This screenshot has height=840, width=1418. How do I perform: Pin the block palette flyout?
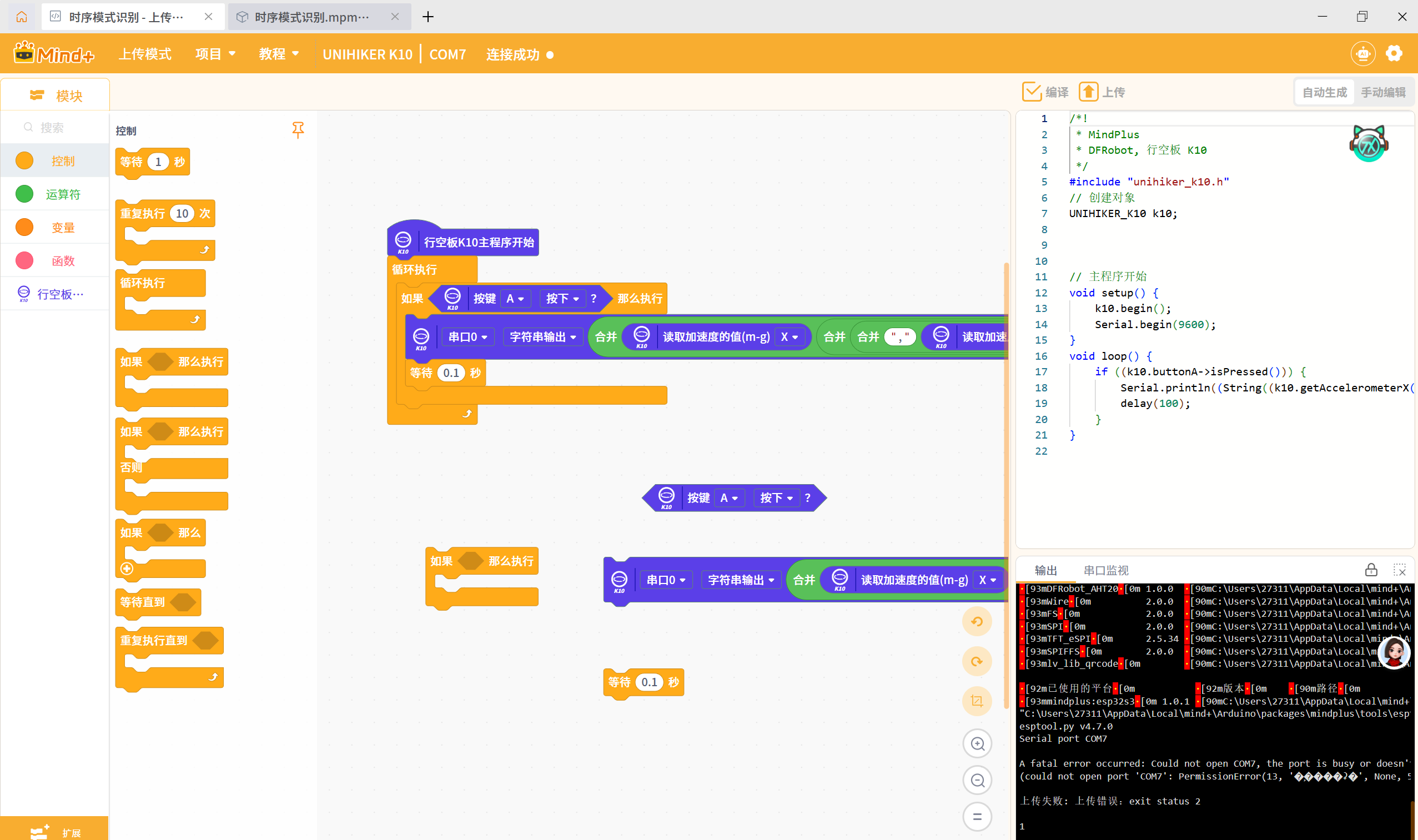coord(298,129)
